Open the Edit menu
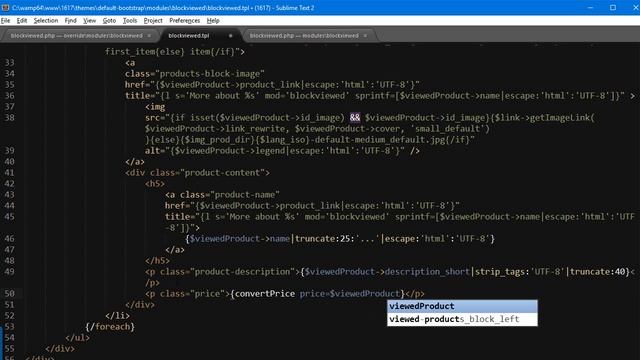This screenshot has width=640, height=360. point(22,20)
